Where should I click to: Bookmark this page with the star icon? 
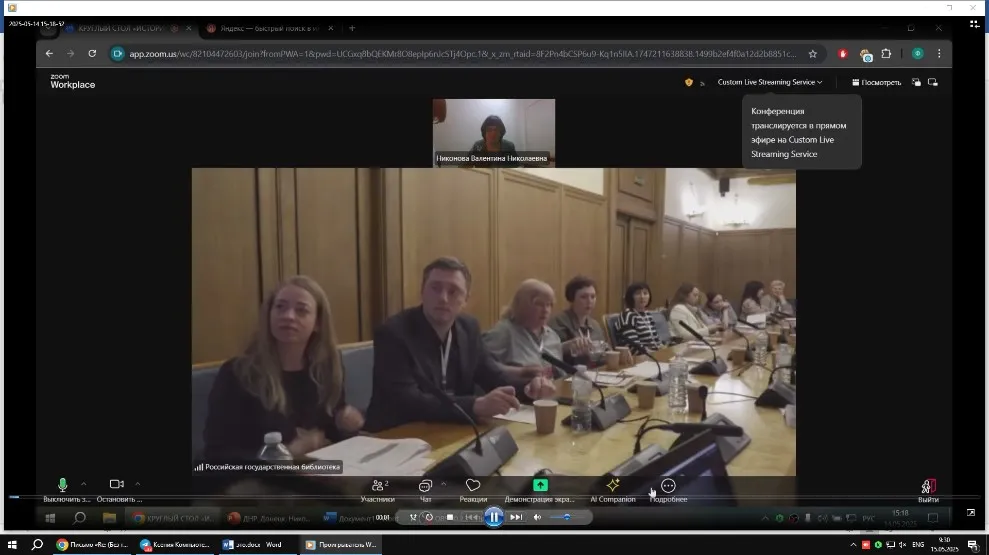[x=812, y=54]
